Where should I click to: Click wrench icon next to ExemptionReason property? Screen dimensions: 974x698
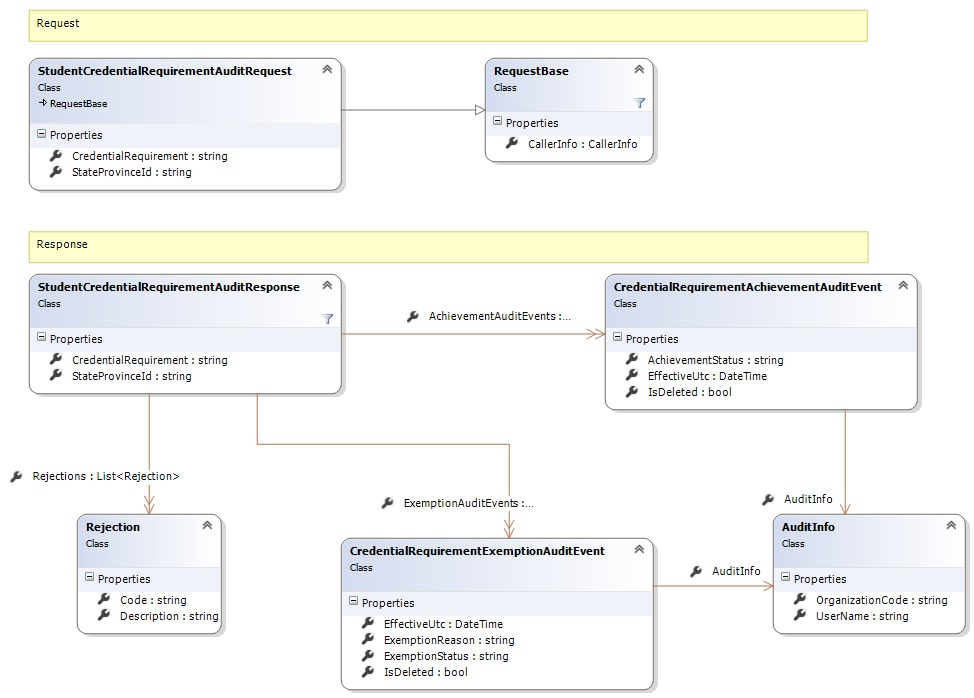368,640
